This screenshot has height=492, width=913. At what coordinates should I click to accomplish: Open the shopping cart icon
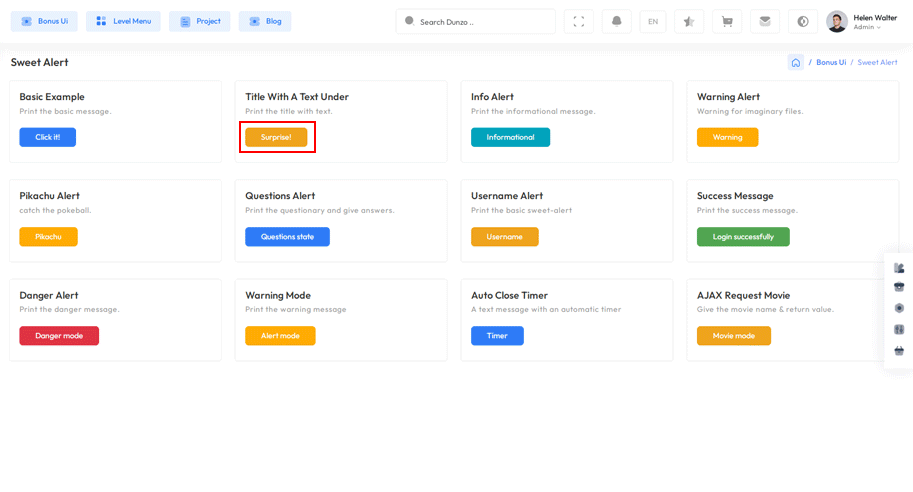[x=727, y=21]
